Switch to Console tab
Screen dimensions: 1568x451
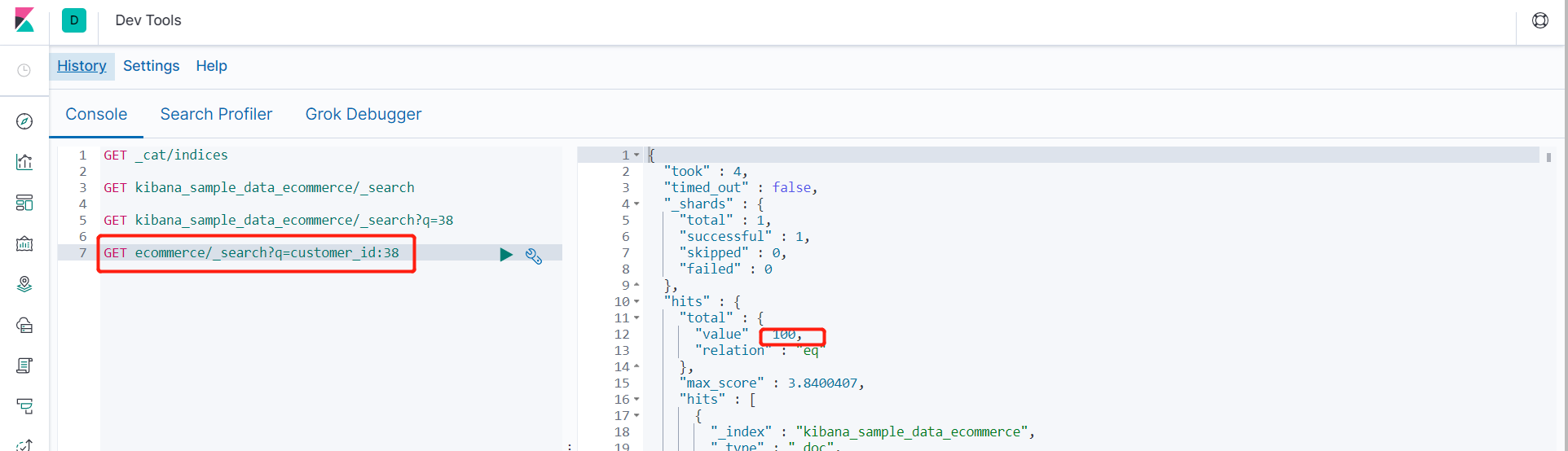tap(96, 114)
